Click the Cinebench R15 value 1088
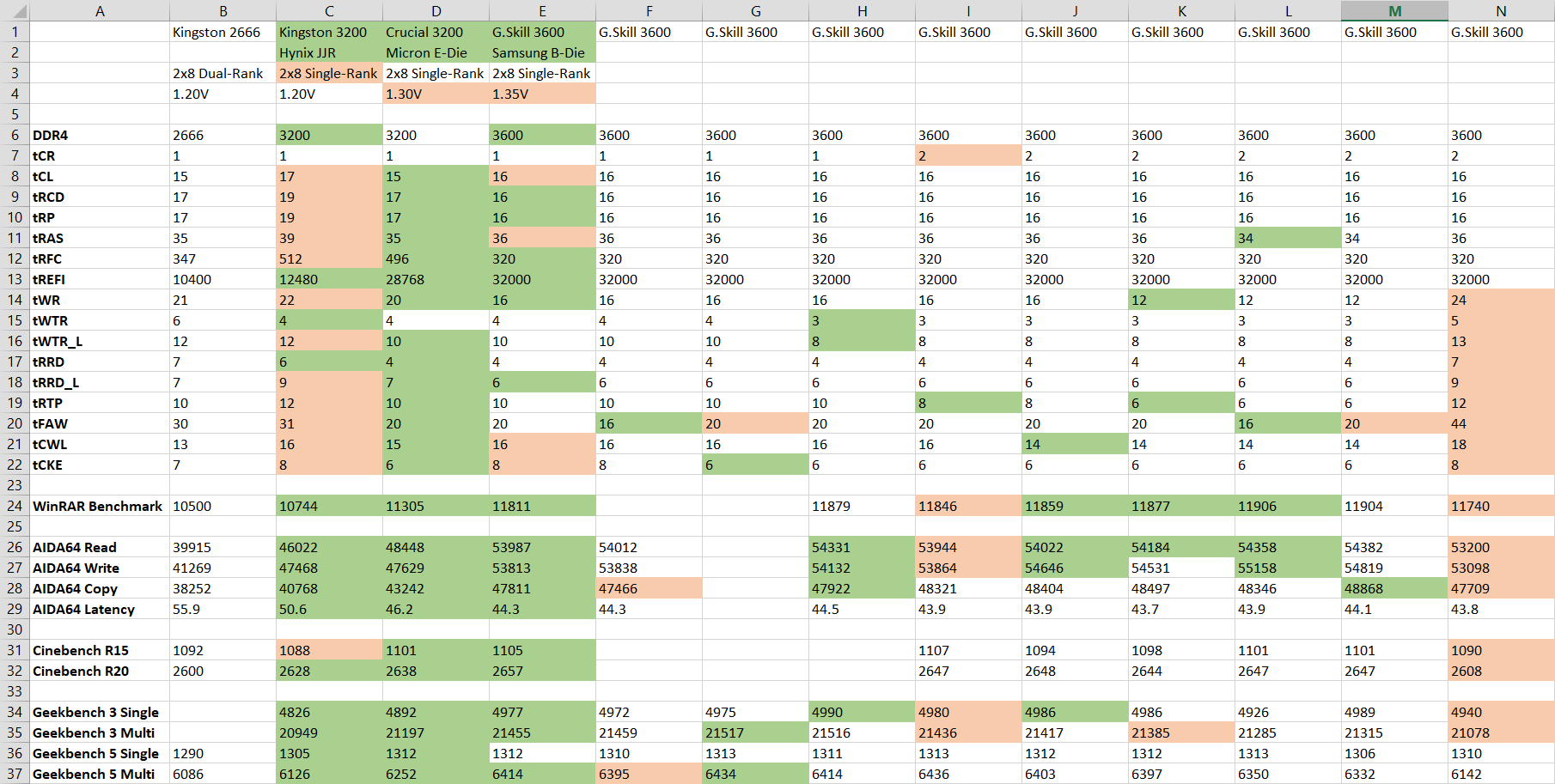 point(329,650)
